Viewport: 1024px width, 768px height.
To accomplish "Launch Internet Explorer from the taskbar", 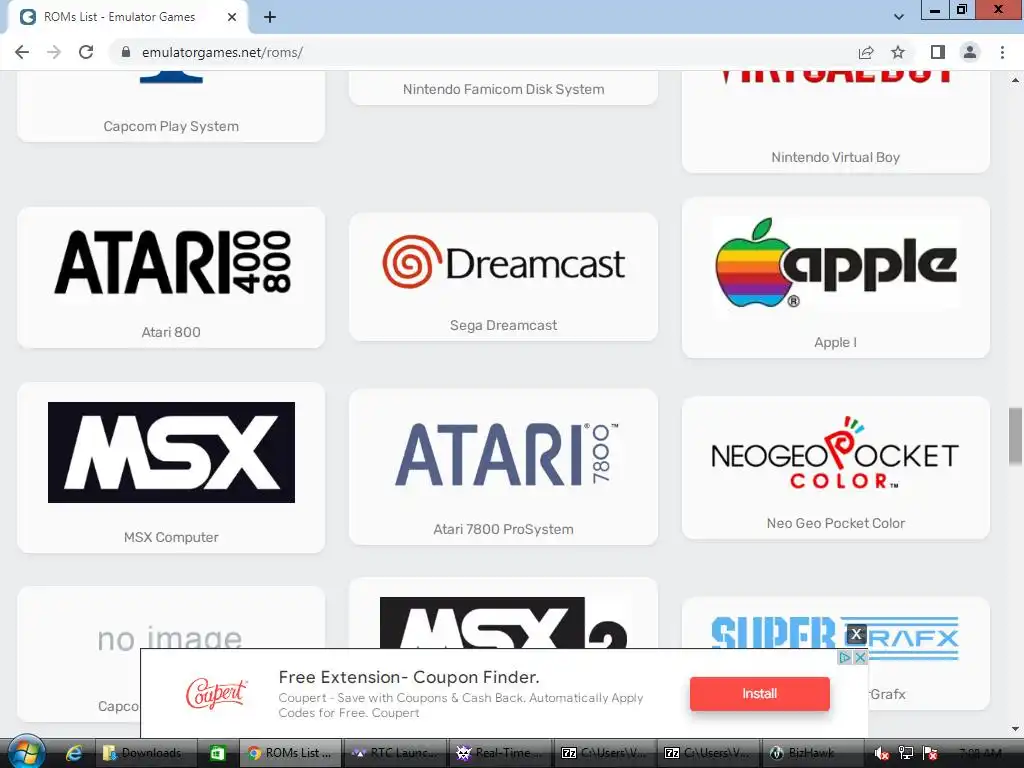I will coord(74,753).
